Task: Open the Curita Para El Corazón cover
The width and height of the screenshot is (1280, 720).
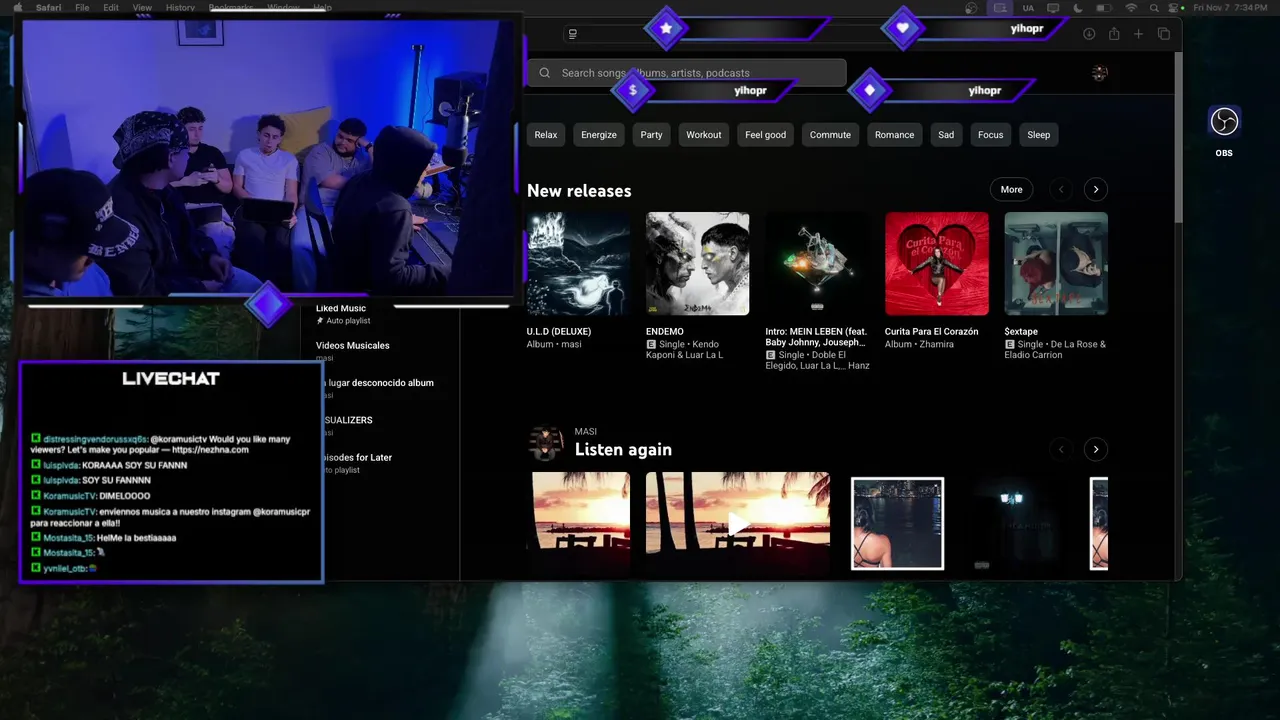Action: click(936, 263)
